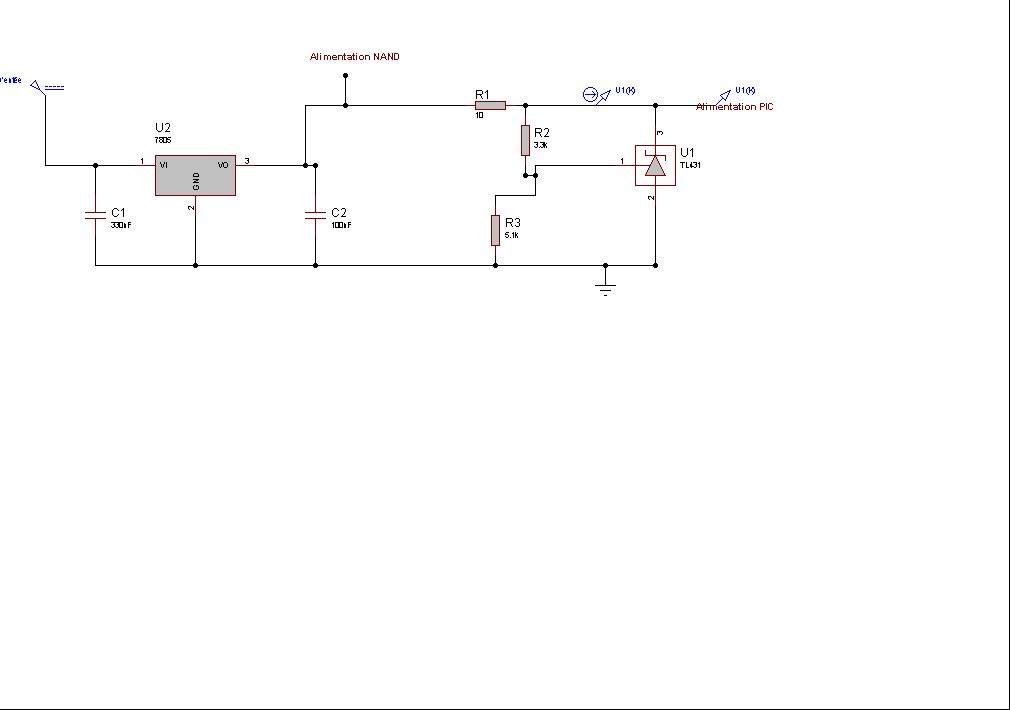Image resolution: width=1010 pixels, height=710 pixels.
Task: Select the voltage probe beside Alimentation PIC
Action: 723,97
